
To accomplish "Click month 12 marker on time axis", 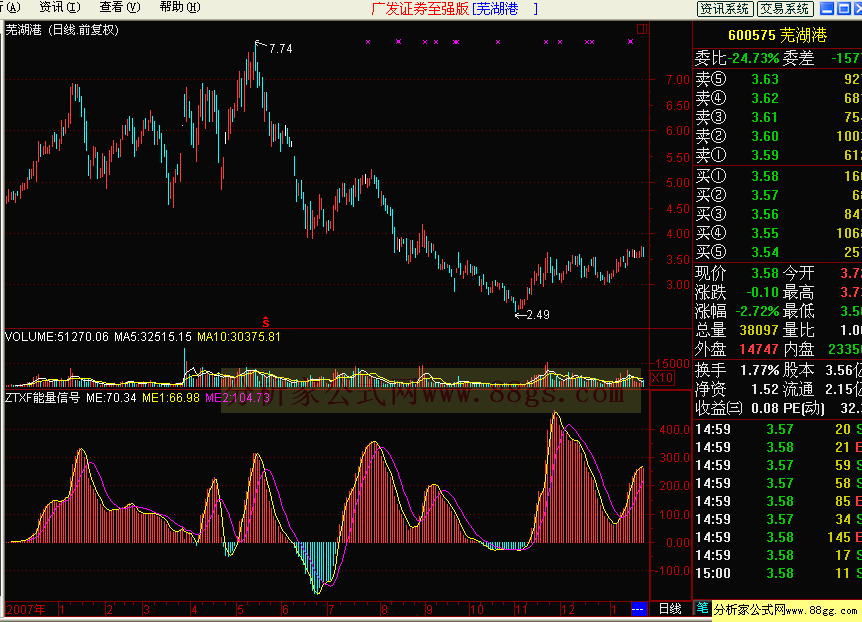I will pos(567,609).
